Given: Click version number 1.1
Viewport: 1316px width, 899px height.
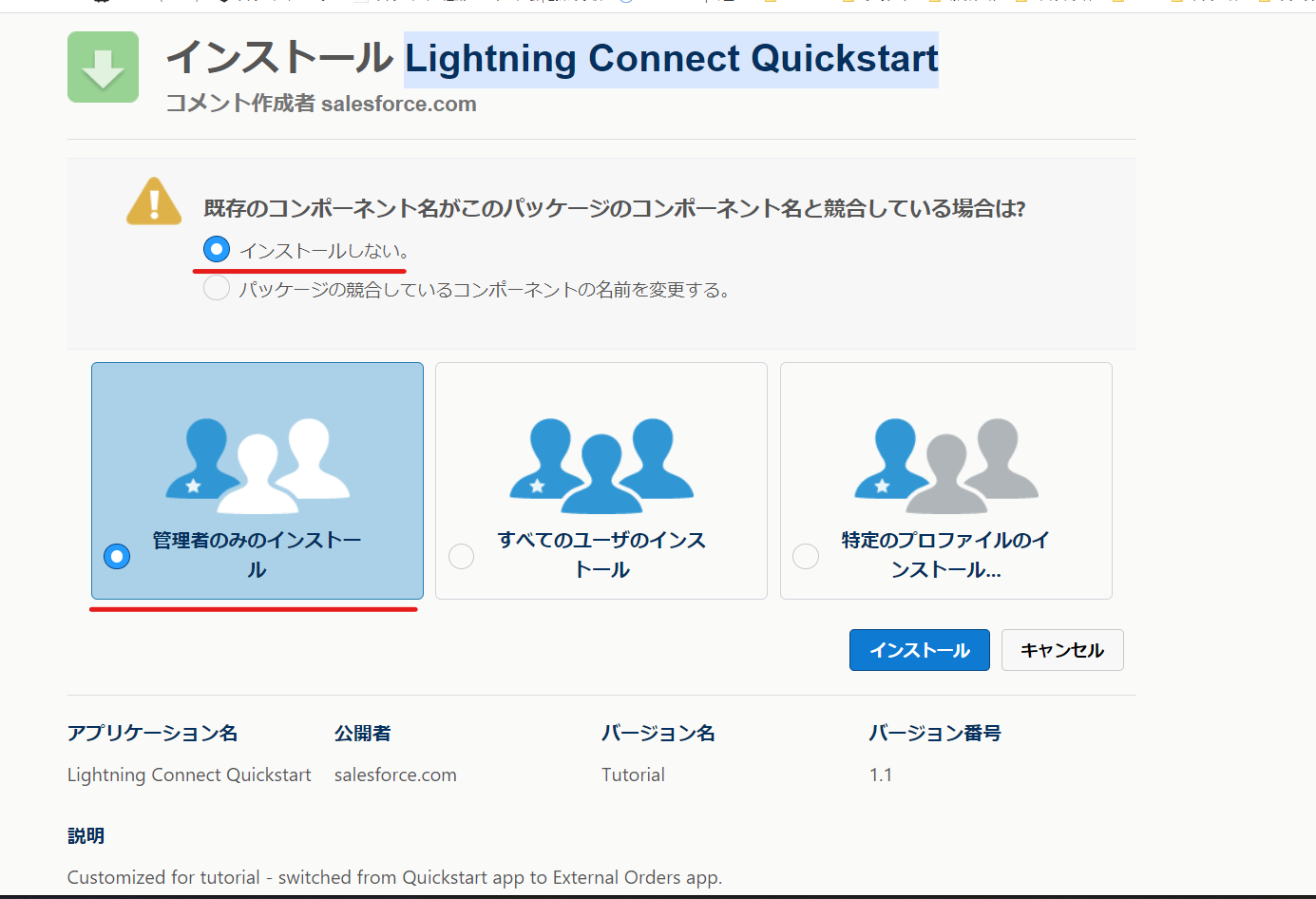Looking at the screenshot, I should point(881,775).
